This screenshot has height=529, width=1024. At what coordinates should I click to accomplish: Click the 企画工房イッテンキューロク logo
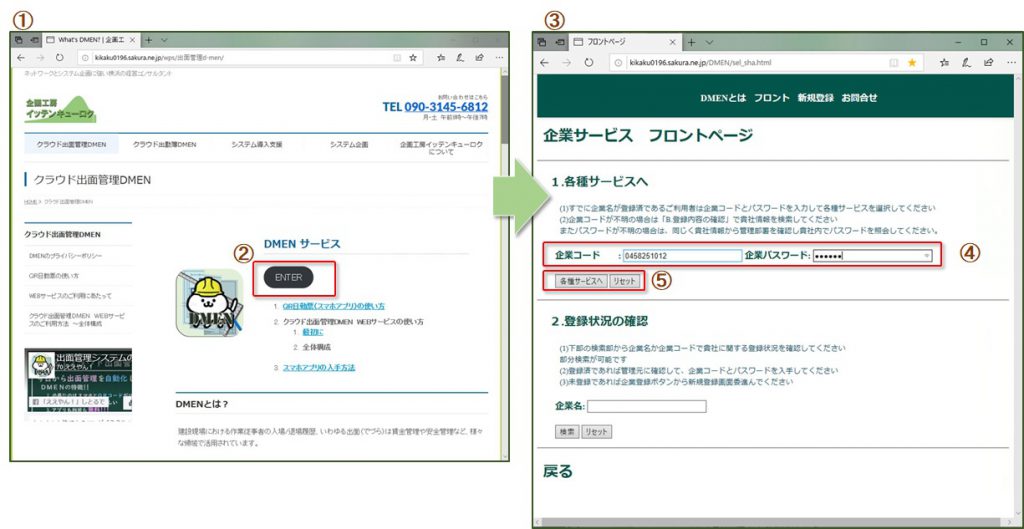(x=60, y=109)
